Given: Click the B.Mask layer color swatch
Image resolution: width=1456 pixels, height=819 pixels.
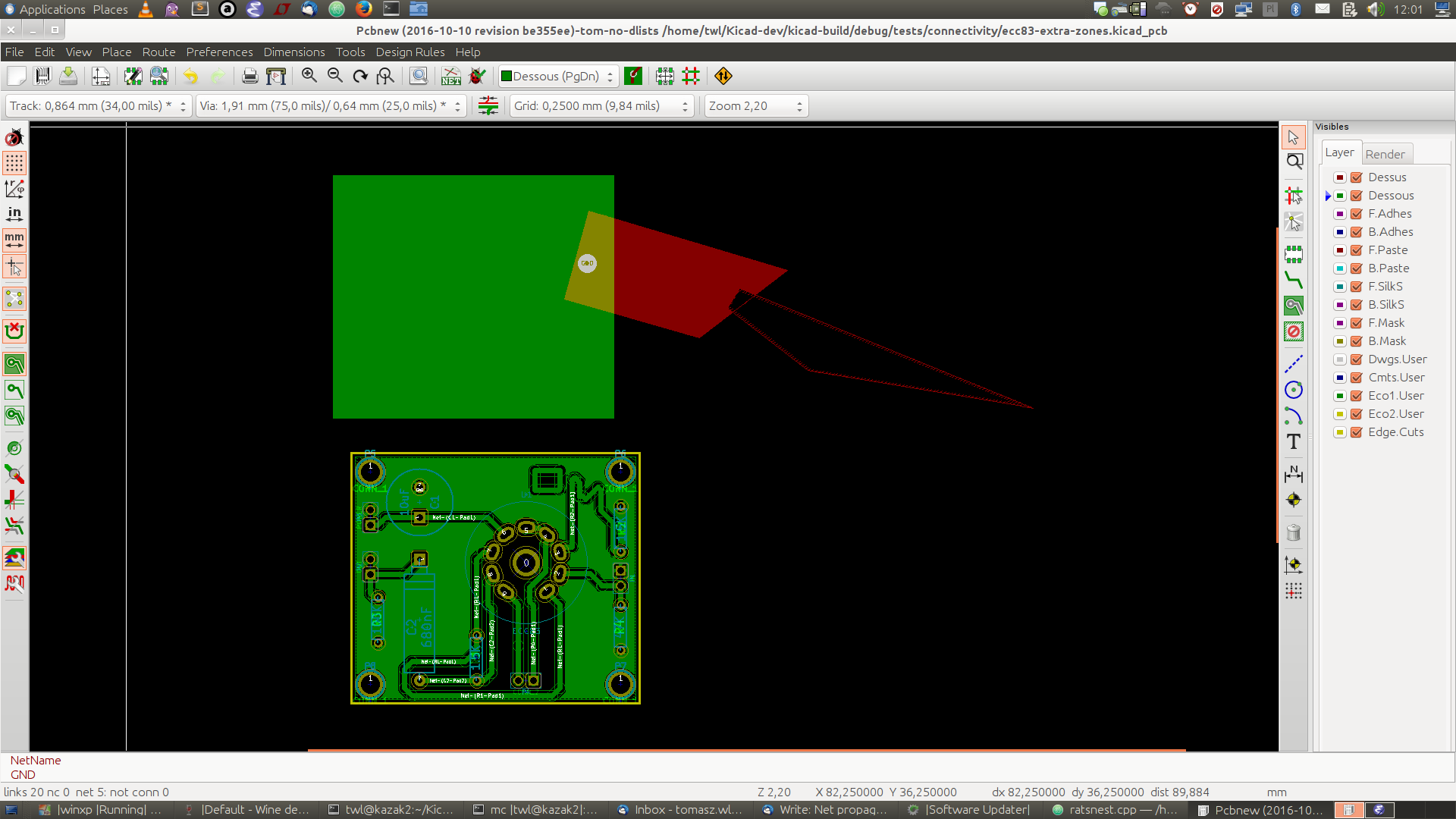Looking at the screenshot, I should [x=1340, y=341].
